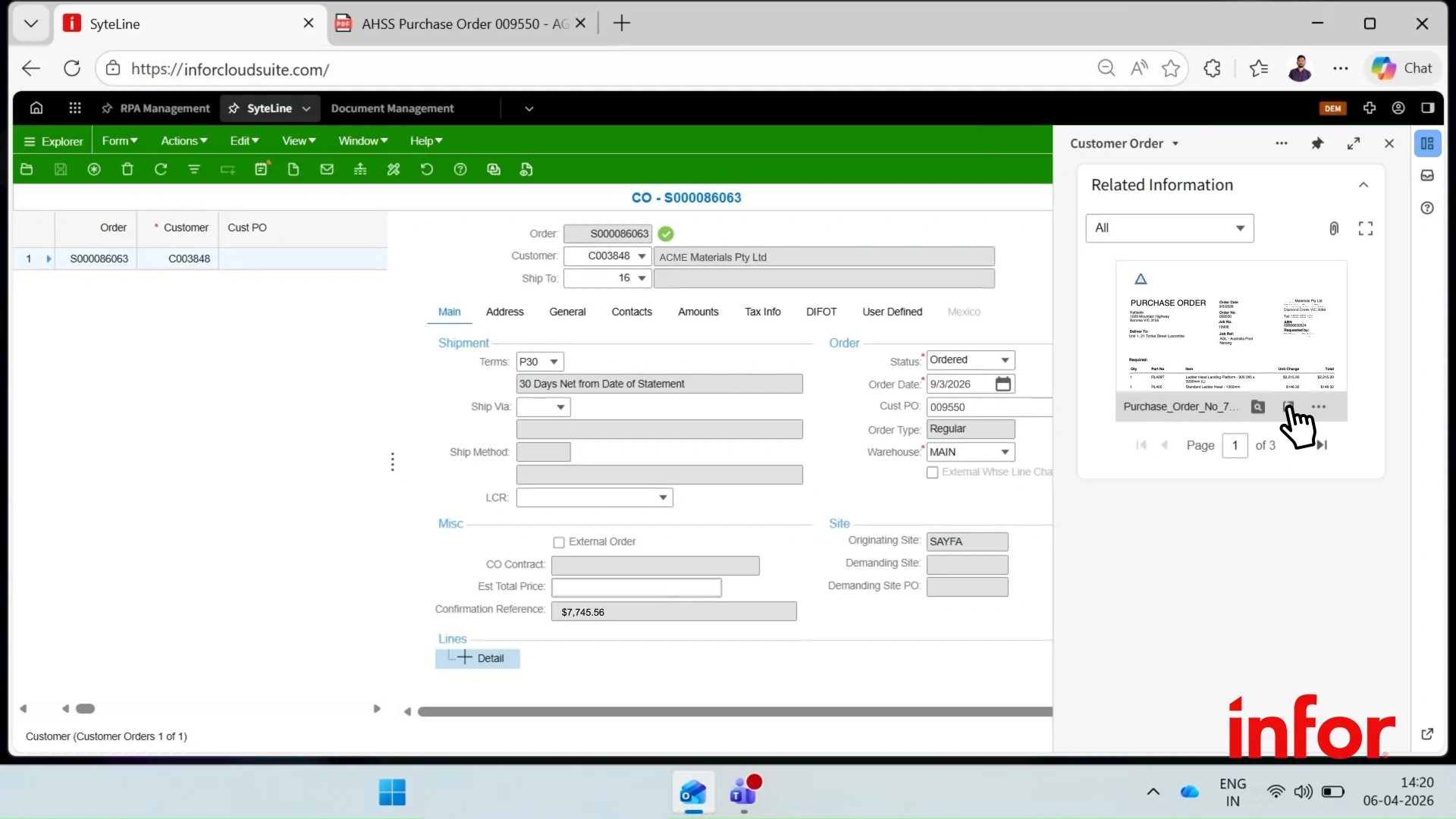The width and height of the screenshot is (1456, 819).
Task: Open the three-dots menu on Purchase_Order thumbnail
Action: pos(1319,406)
